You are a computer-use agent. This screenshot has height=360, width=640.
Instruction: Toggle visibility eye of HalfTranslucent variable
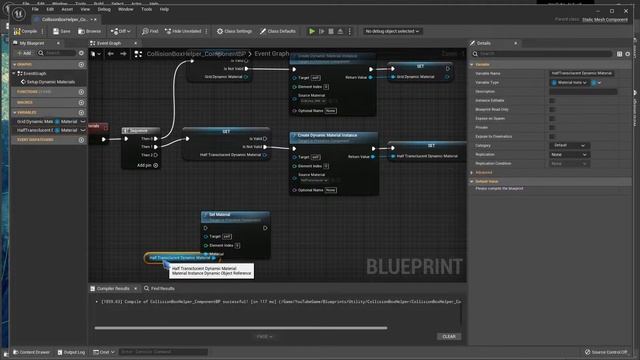pos(83,130)
